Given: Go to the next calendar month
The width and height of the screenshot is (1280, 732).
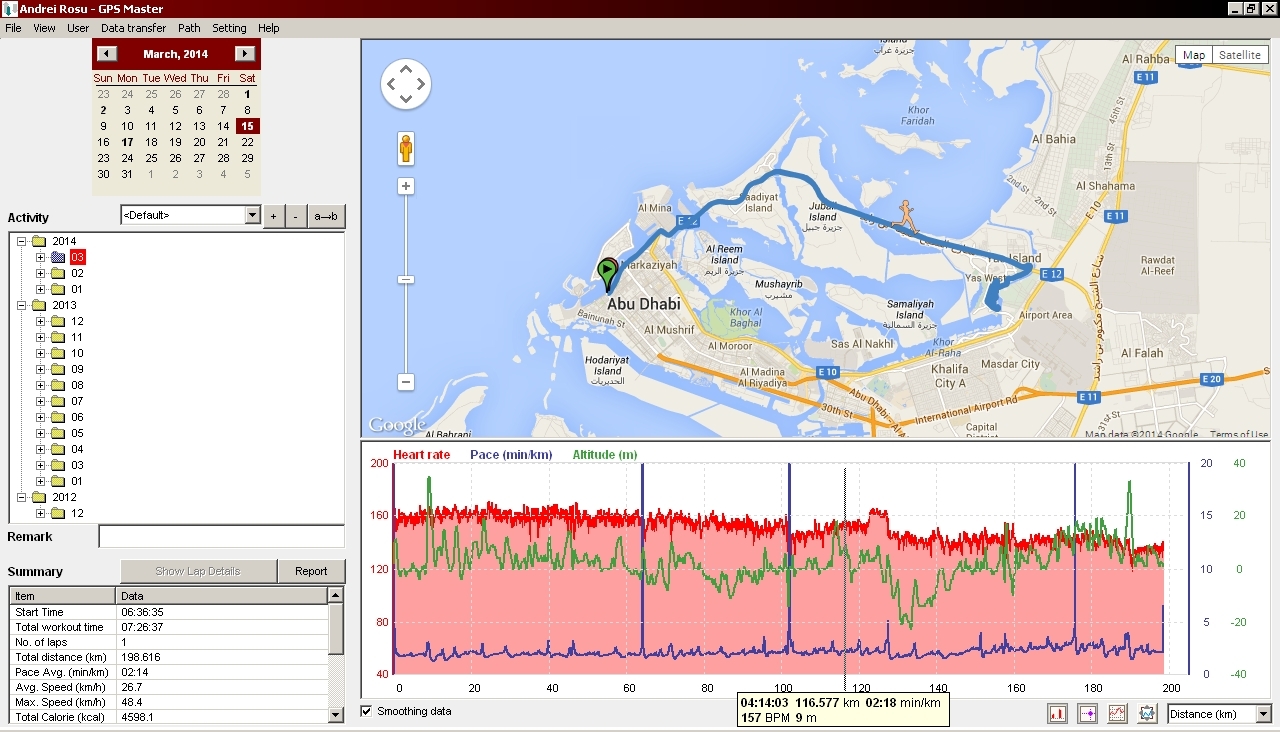Looking at the screenshot, I should coord(244,54).
